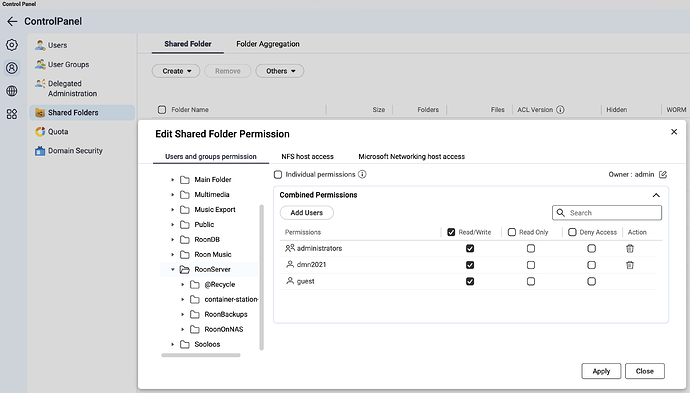Collapse the Combined Permissions section
This screenshot has width=690, height=393.
click(656, 195)
